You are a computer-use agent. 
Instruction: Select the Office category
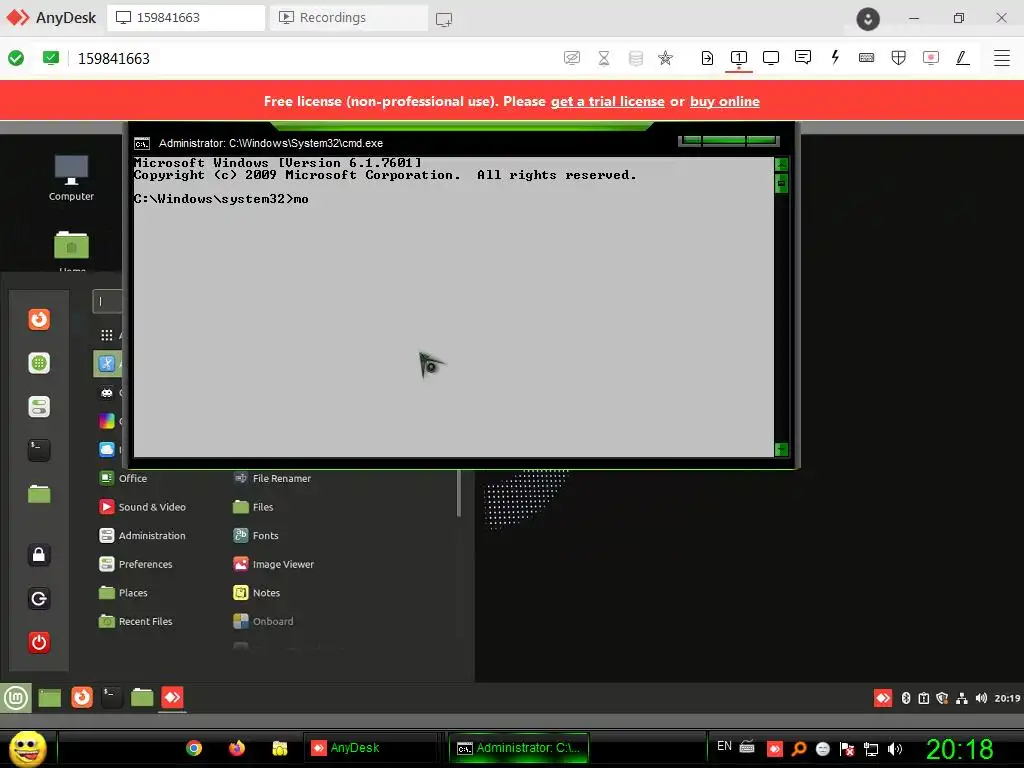coord(124,478)
